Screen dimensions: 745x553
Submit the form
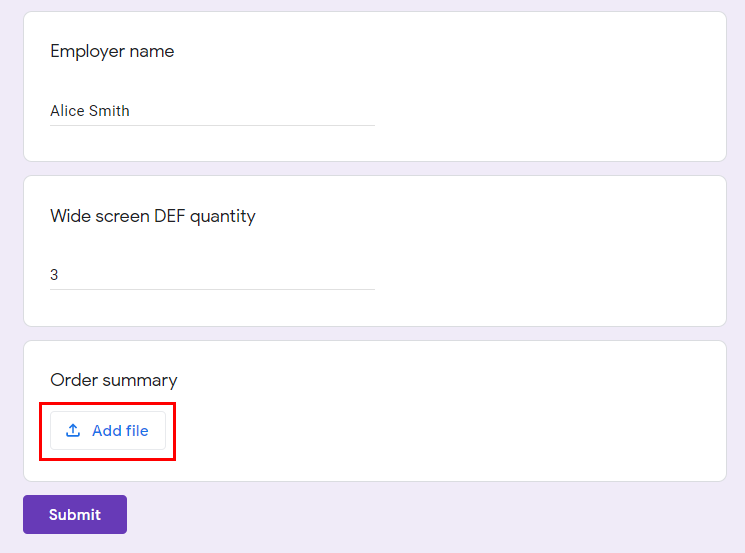pos(75,515)
